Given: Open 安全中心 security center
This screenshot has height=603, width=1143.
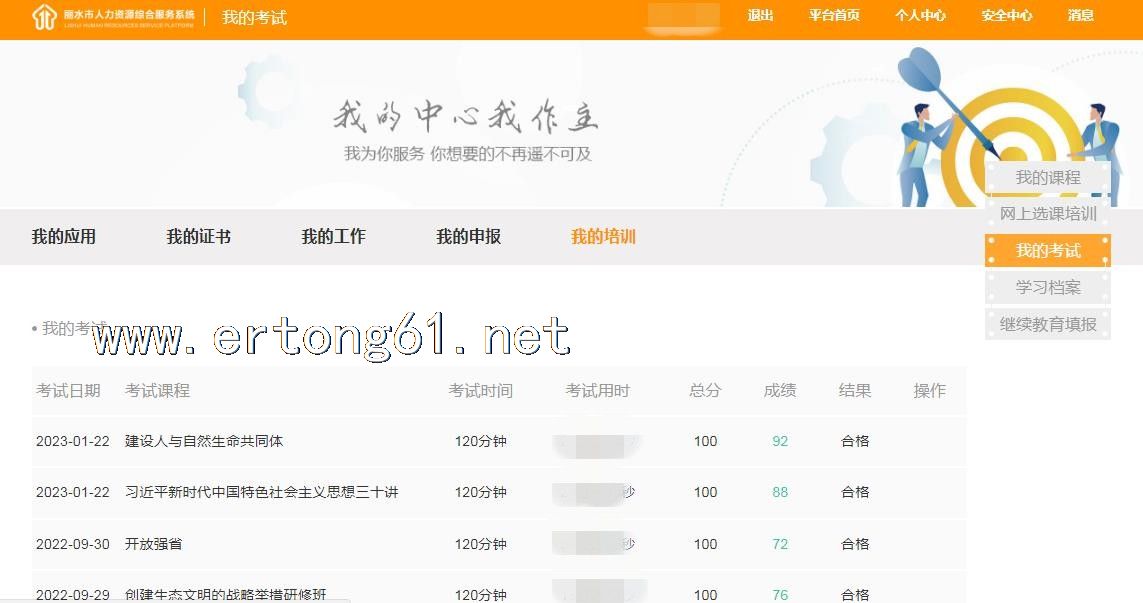Looking at the screenshot, I should [x=1006, y=16].
